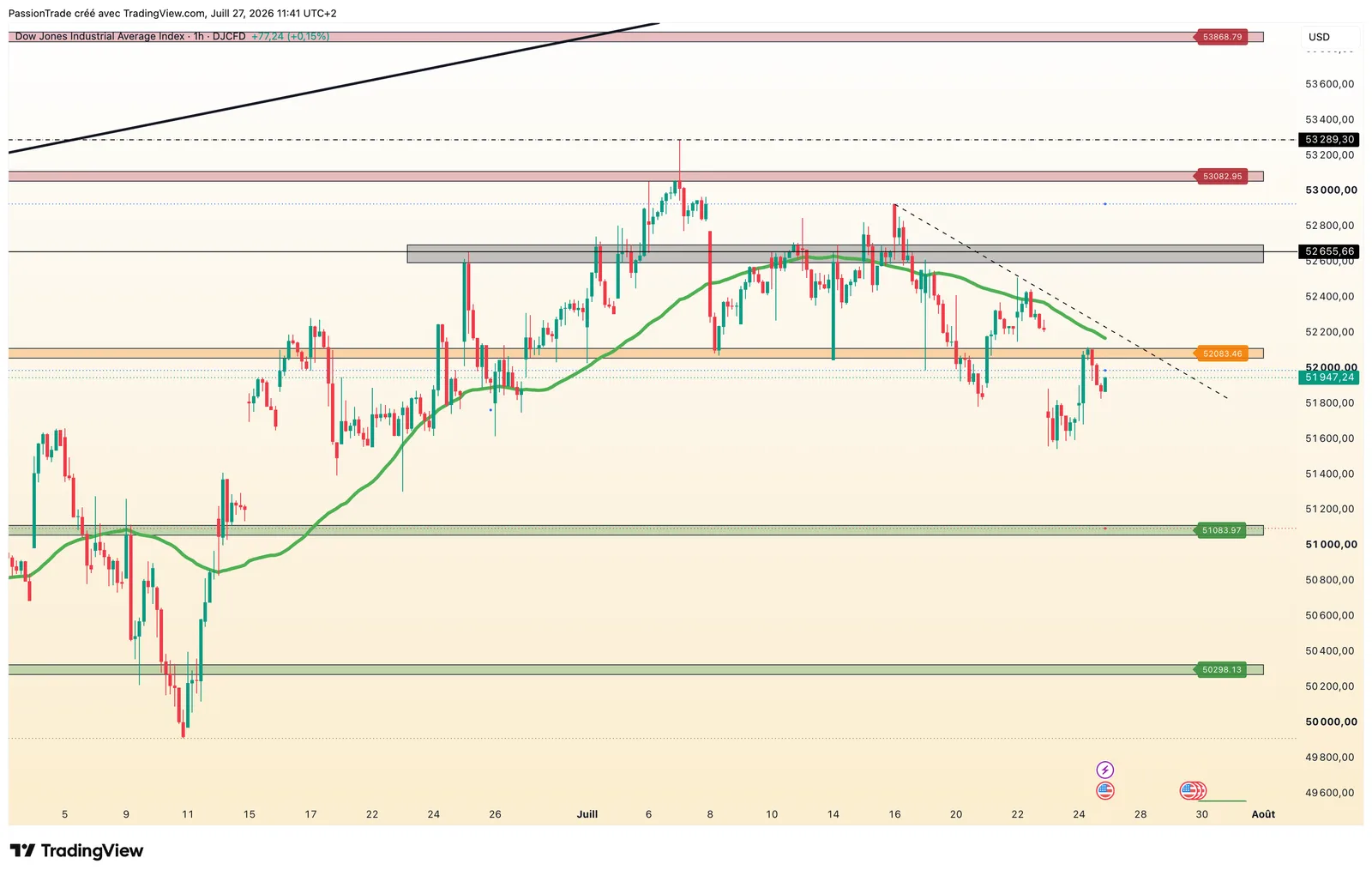Select the USD currency button
Image resolution: width=1372 pixels, height=876 pixels.
click(x=1320, y=37)
